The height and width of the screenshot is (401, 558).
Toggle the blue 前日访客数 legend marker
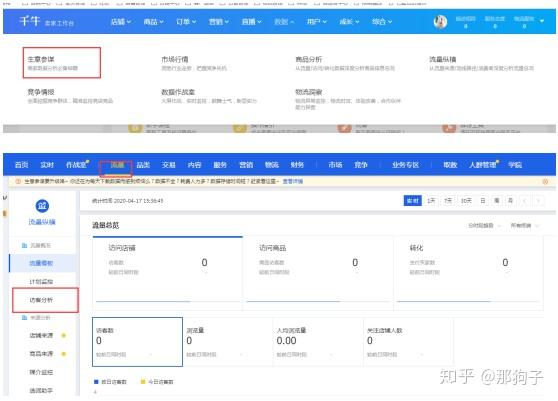pyautogui.click(x=96, y=382)
